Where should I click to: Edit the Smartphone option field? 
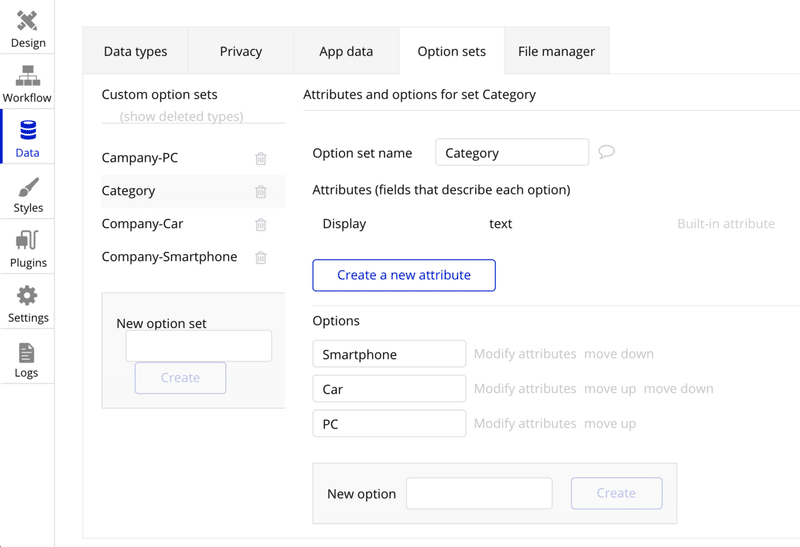pos(389,354)
